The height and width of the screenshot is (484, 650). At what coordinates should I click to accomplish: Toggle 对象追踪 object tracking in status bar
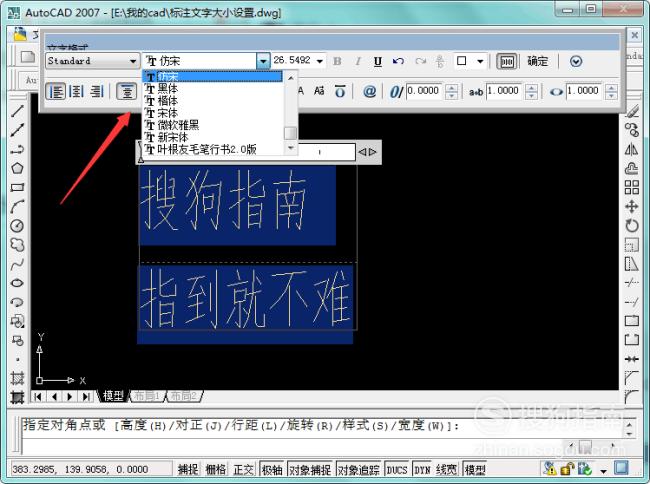point(359,469)
